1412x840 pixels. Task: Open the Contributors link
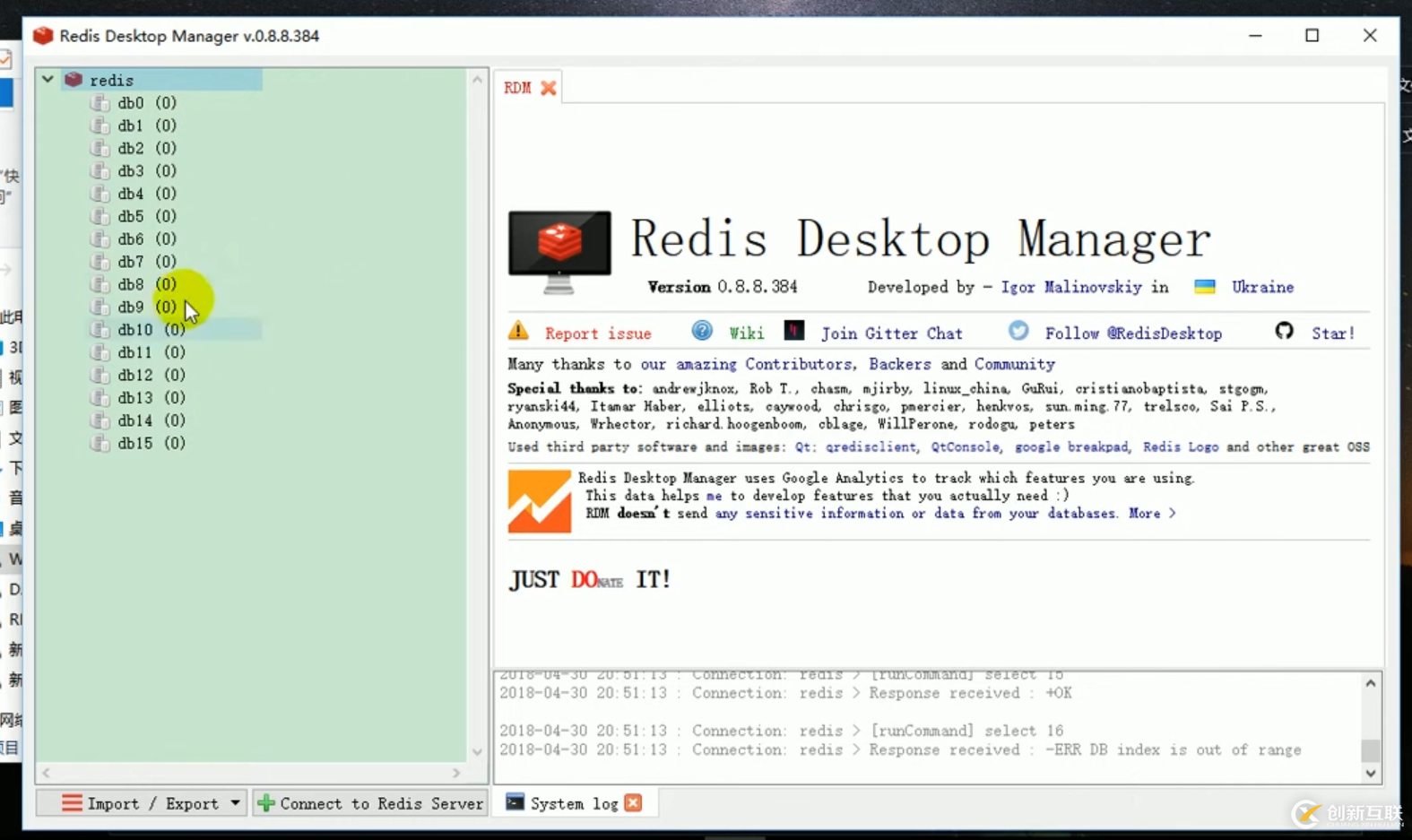coord(799,364)
